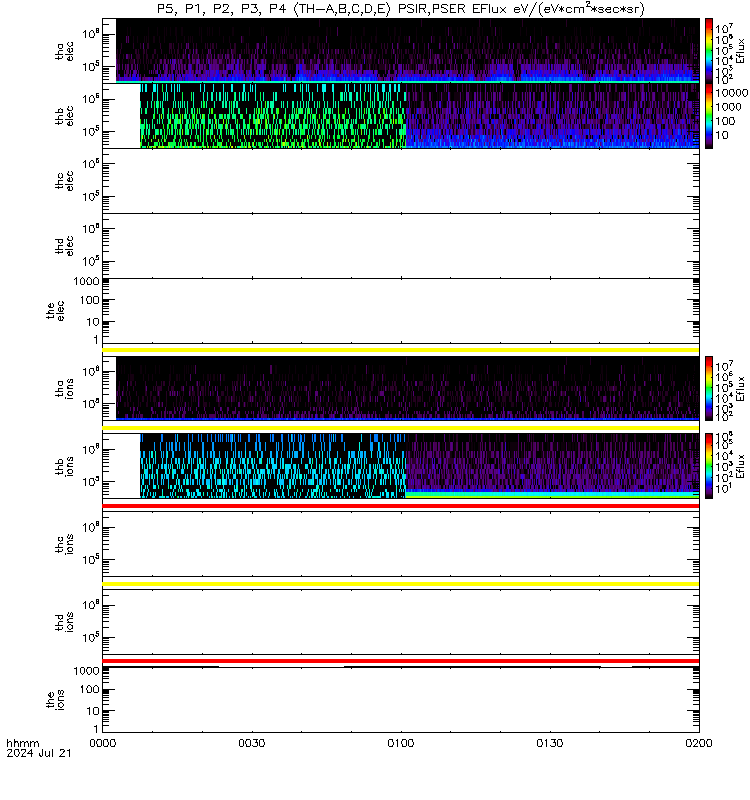Viewport: 750px width, 800px height.
Task: Click the tha elec spectrogram data area
Action: [x=407, y=51]
